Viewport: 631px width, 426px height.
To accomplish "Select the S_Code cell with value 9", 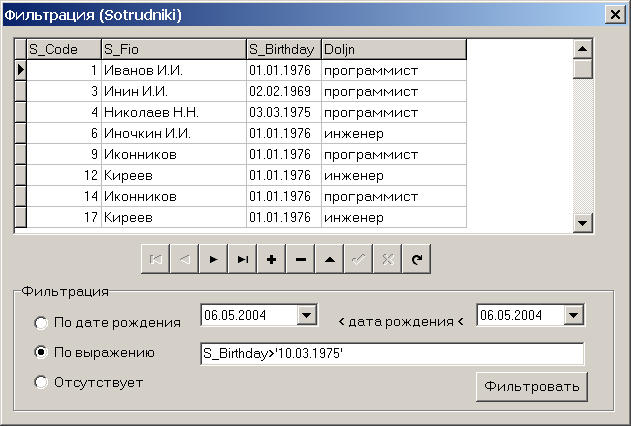I will tap(64, 154).
